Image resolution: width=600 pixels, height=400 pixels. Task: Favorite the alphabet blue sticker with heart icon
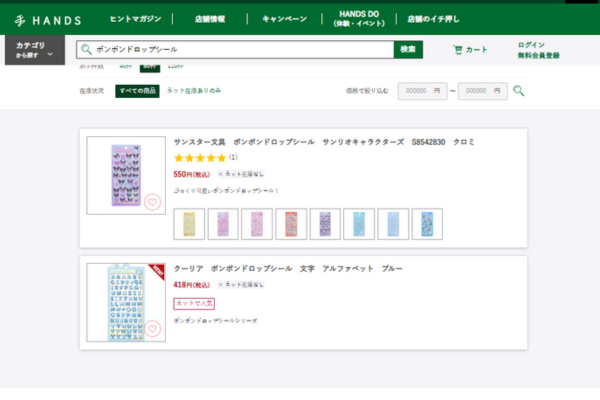pyautogui.click(x=152, y=329)
